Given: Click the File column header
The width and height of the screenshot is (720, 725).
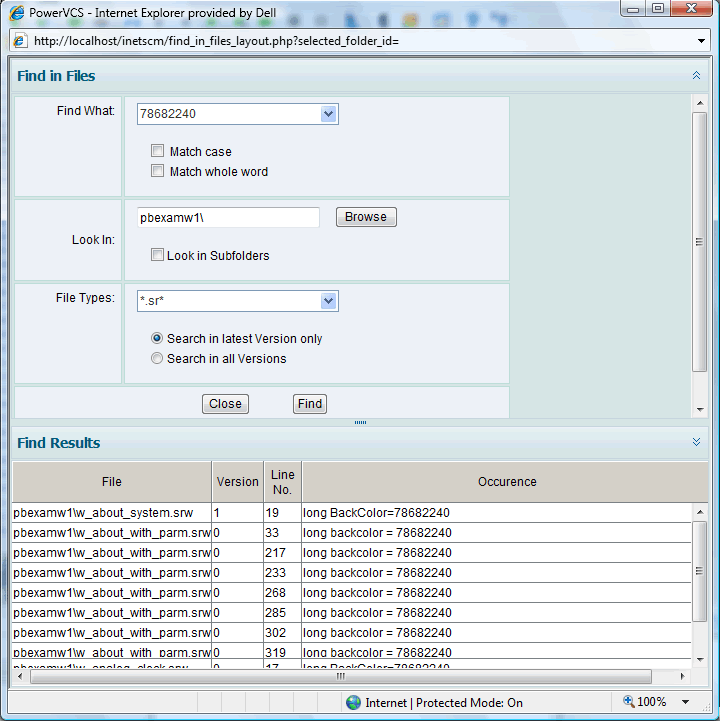Looking at the screenshot, I should (x=112, y=482).
